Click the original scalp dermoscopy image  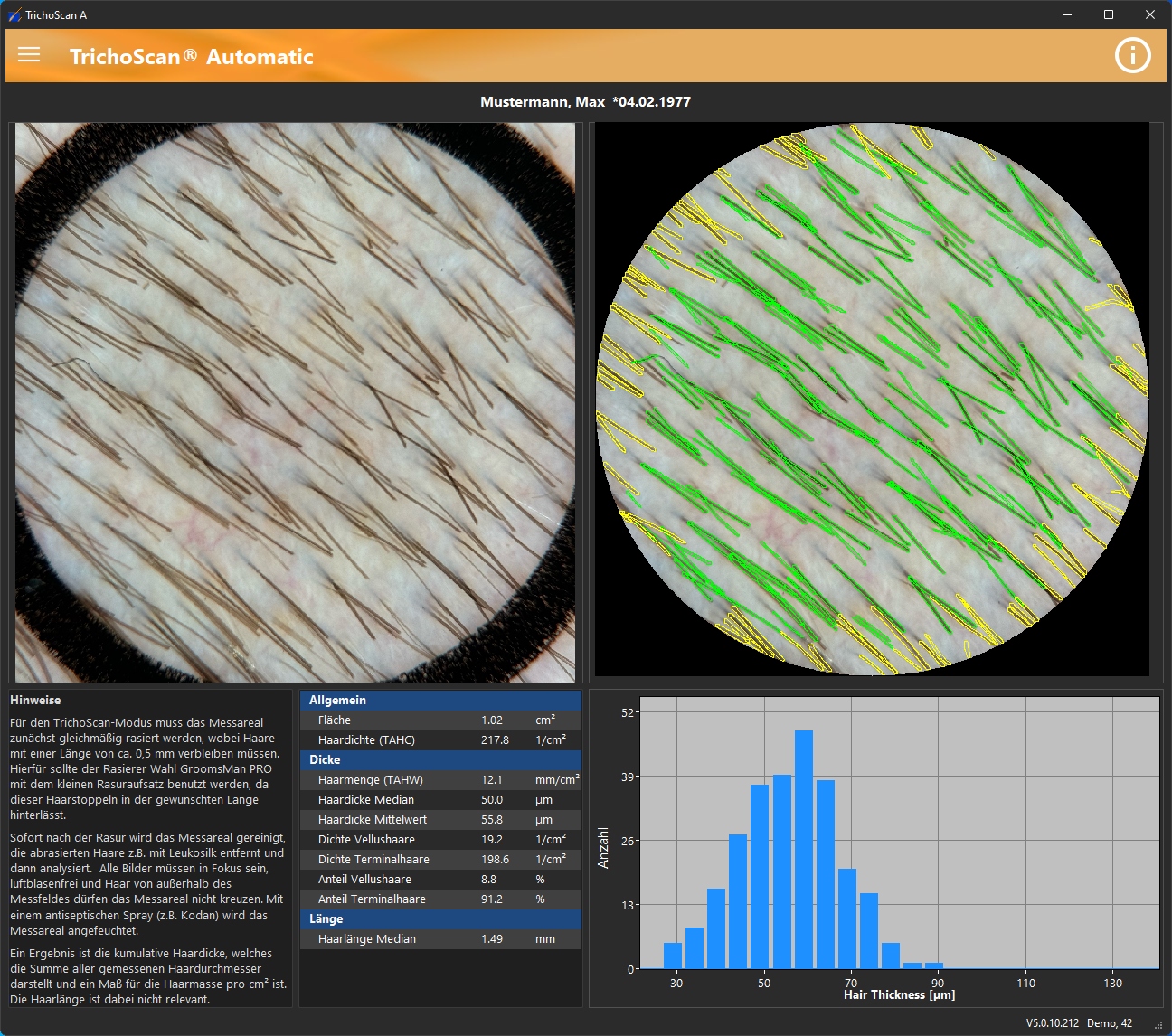point(295,402)
